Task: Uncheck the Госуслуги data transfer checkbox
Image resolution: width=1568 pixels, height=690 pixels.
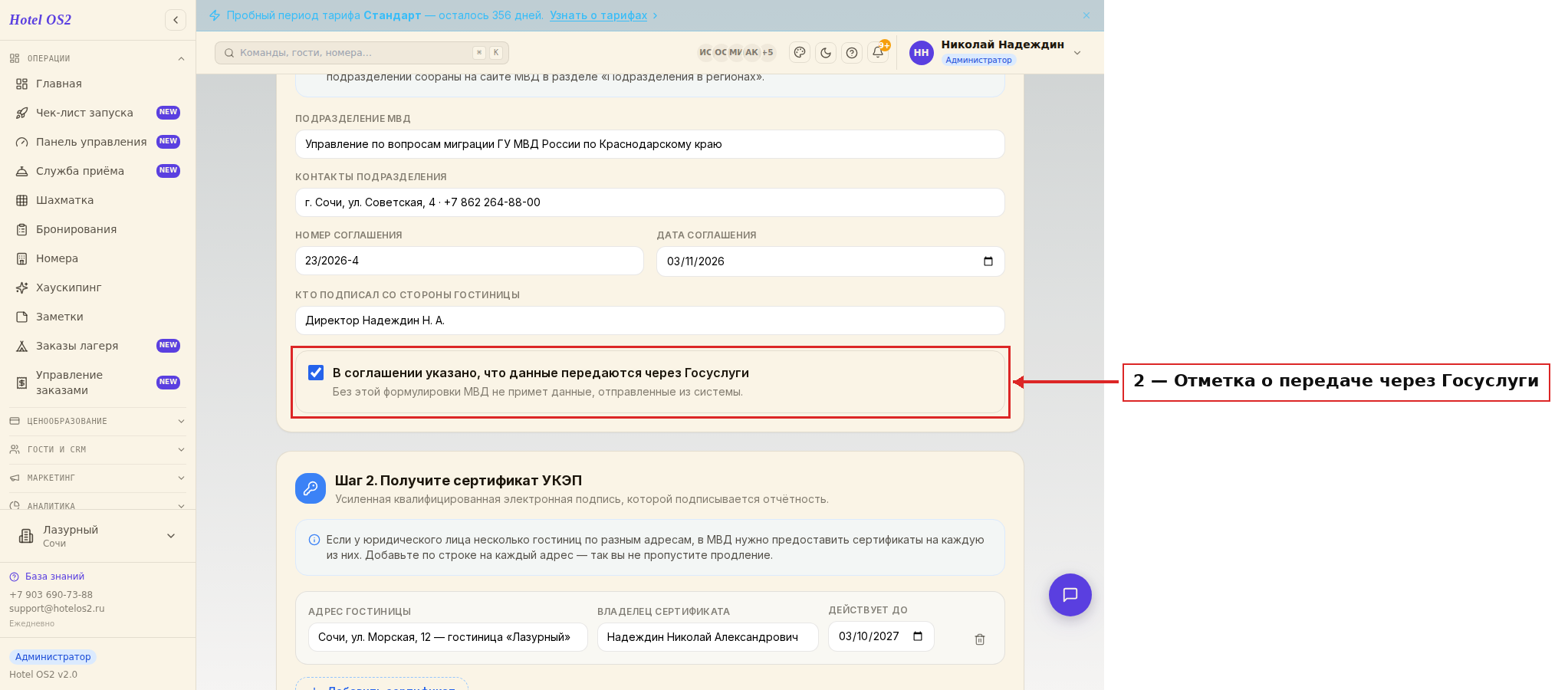Action: pos(316,373)
